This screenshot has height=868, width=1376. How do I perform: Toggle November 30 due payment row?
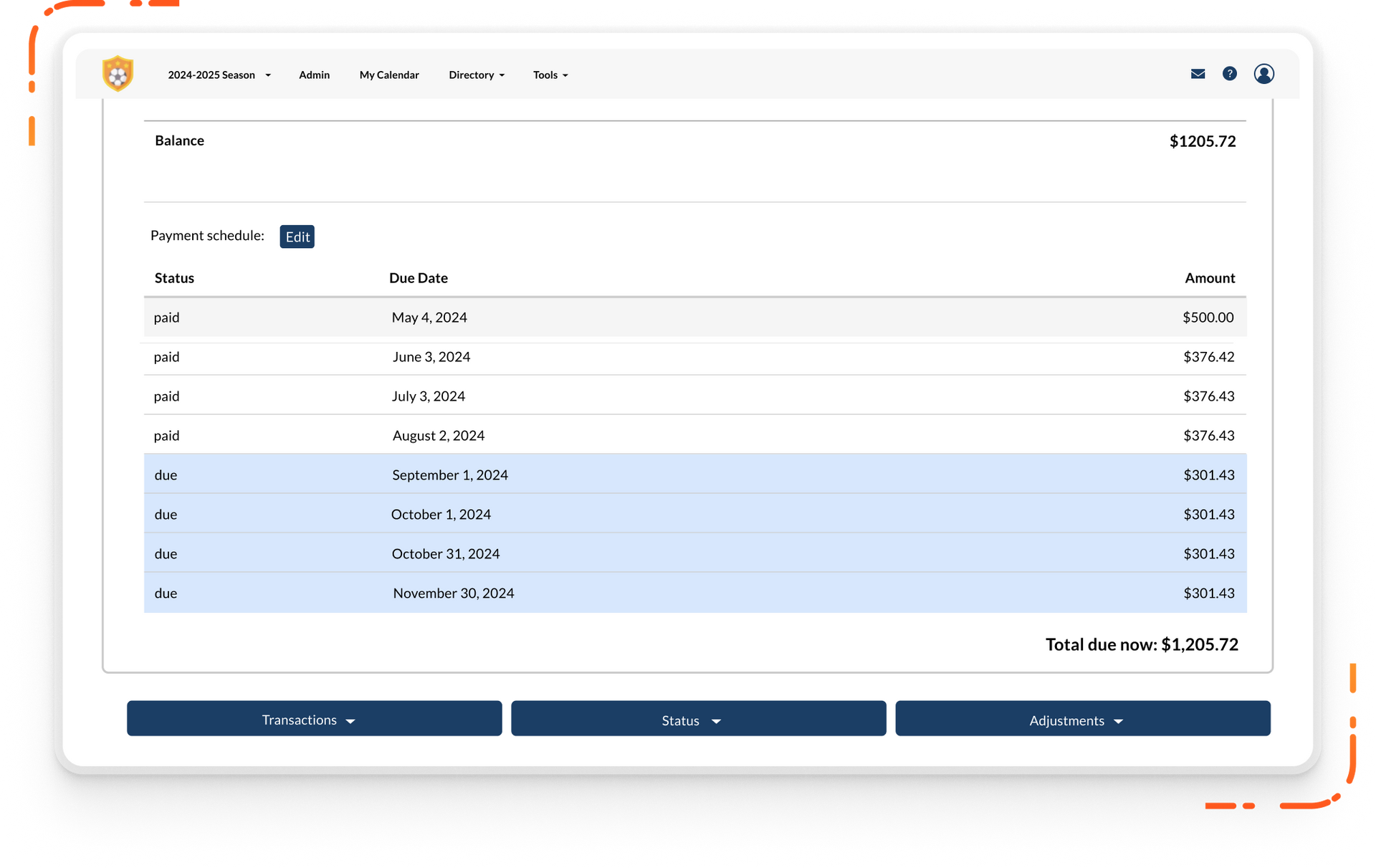click(695, 592)
